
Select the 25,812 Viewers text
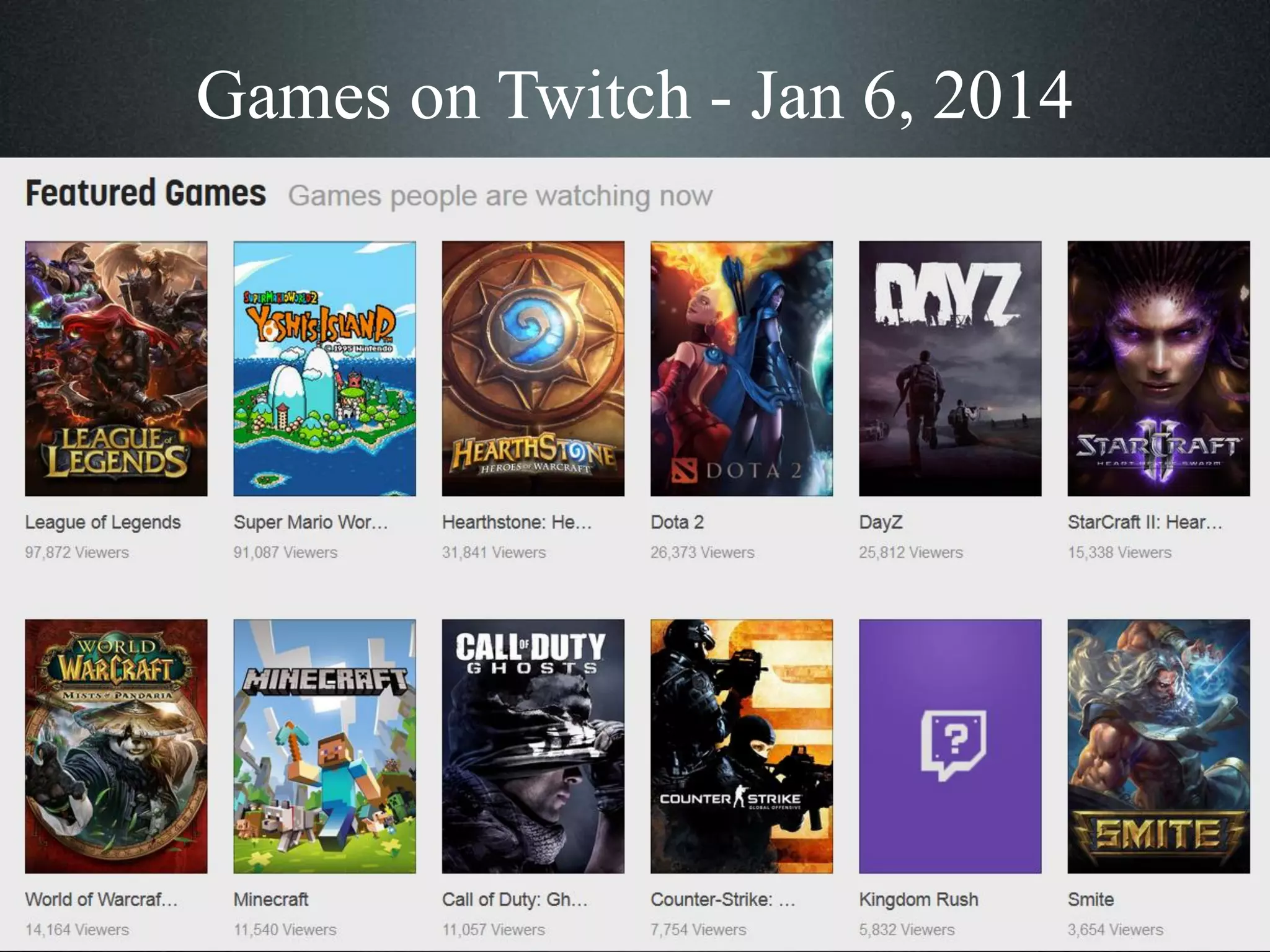(x=911, y=552)
